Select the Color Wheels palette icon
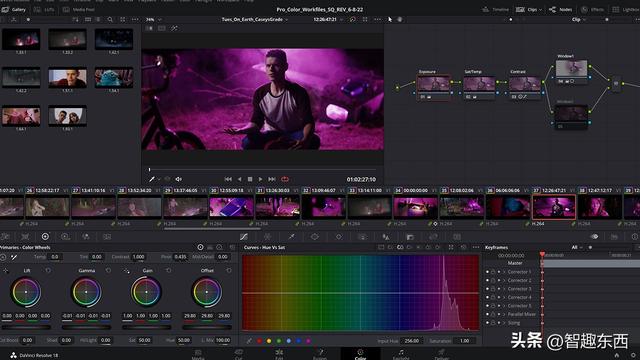The width and height of the screenshot is (640, 360). tap(45, 236)
